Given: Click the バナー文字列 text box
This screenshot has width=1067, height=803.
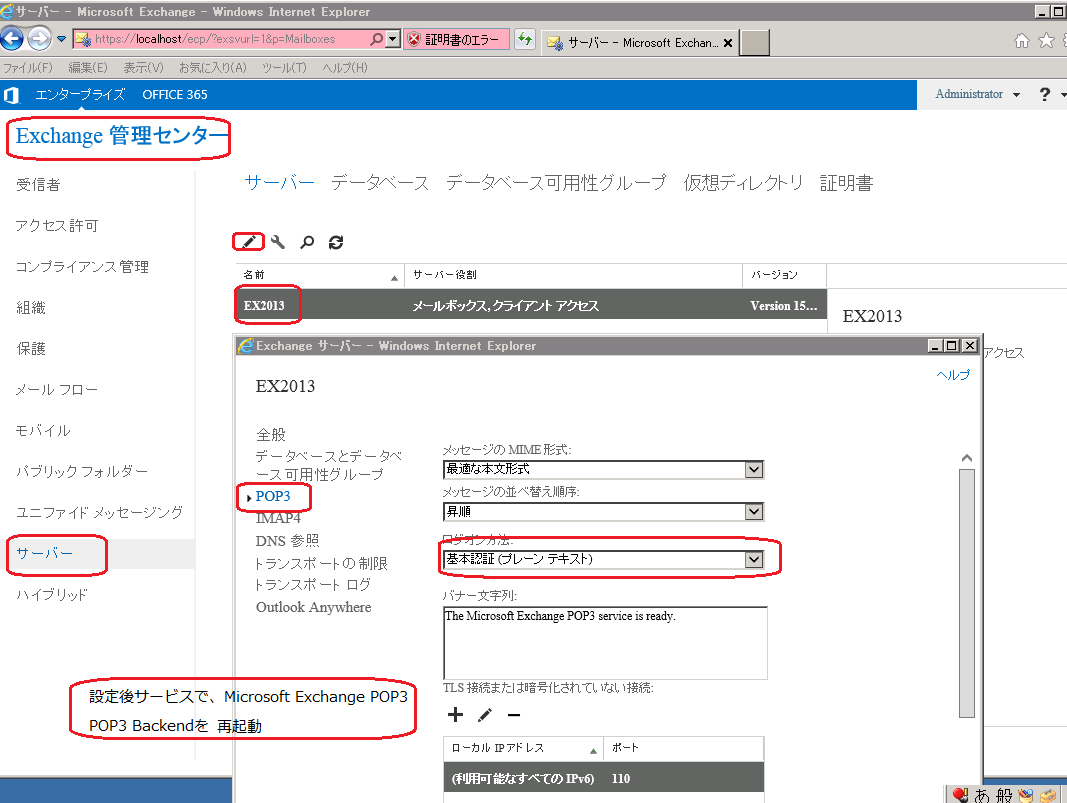Looking at the screenshot, I should (605, 643).
